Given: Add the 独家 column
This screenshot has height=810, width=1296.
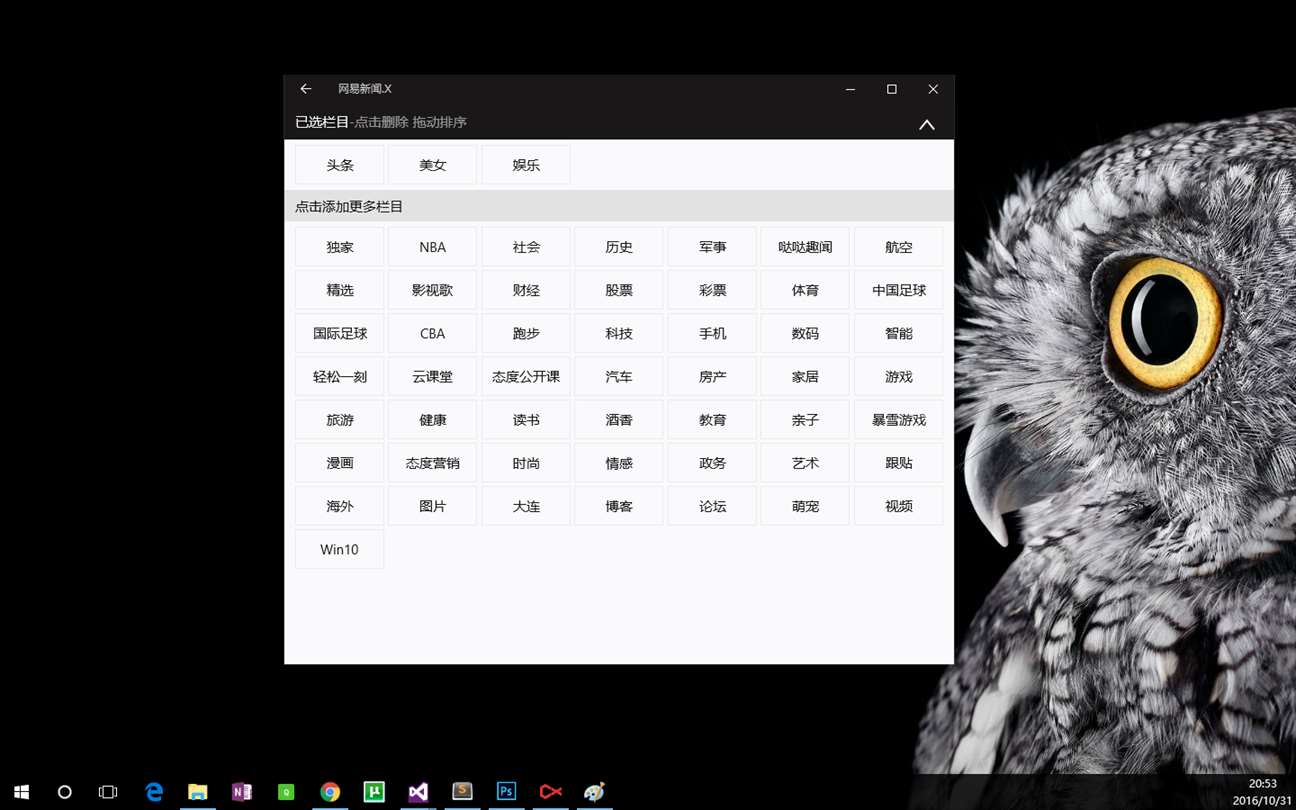Looking at the screenshot, I should coord(340,247).
